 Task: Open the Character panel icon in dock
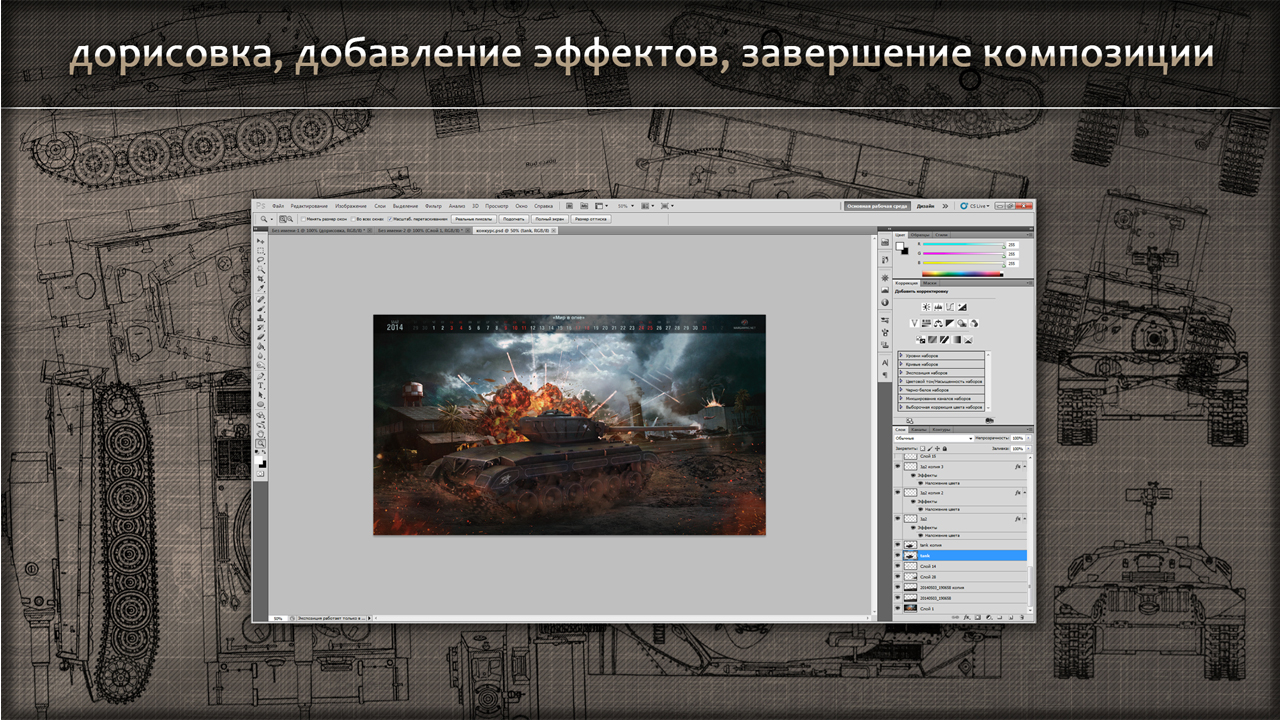point(885,362)
